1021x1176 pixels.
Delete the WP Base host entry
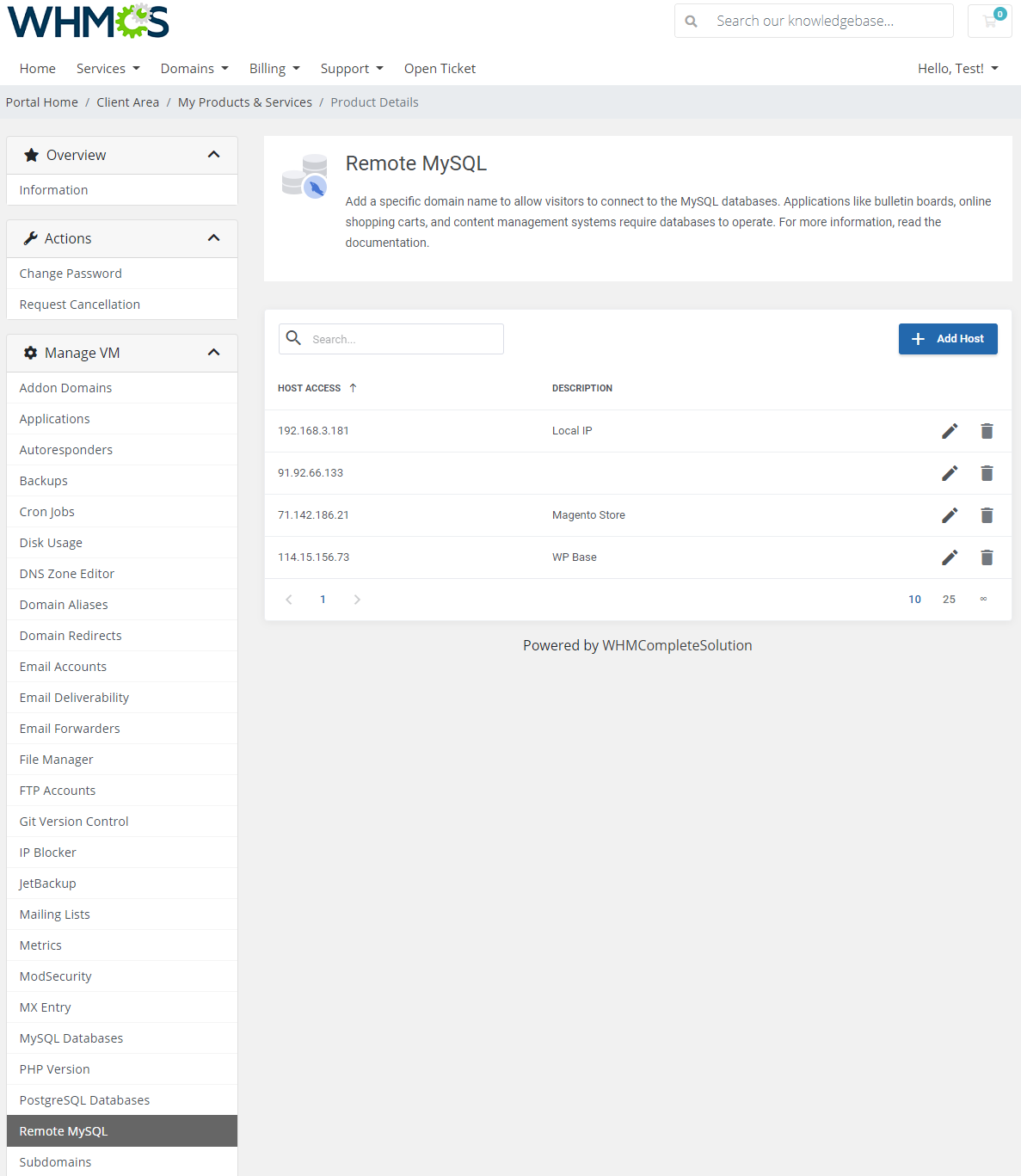987,557
